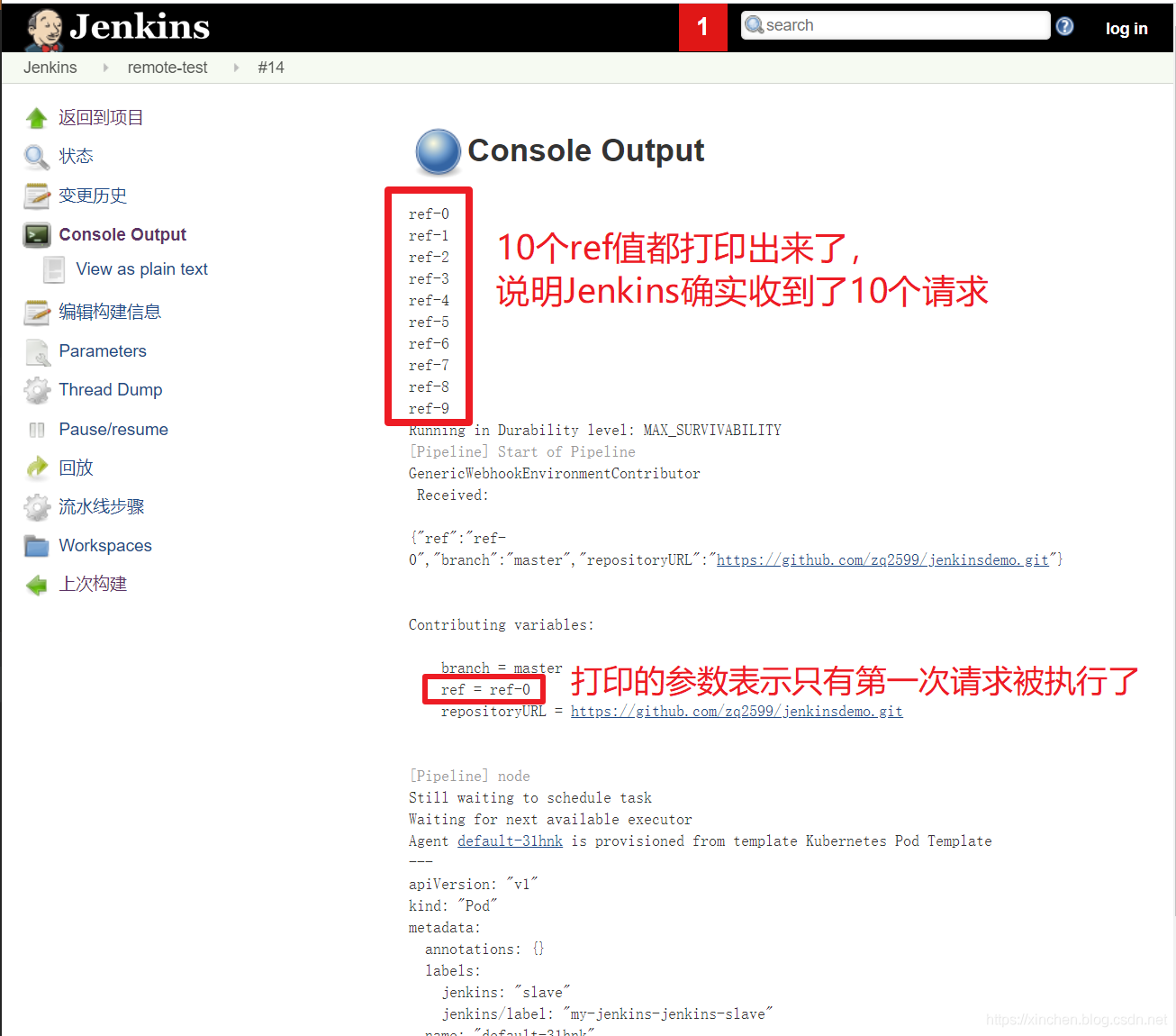
Task: Click the Console Output page heading
Action: pyautogui.click(x=586, y=150)
